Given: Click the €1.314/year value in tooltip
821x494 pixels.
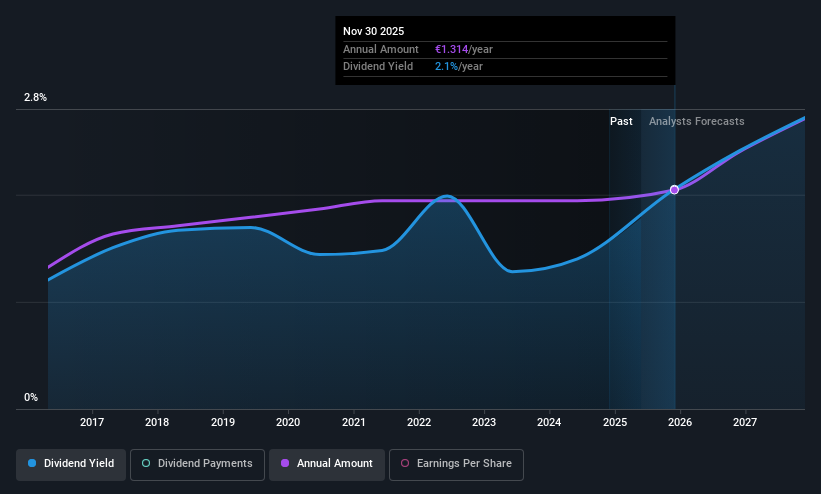Looking at the screenshot, I should (x=463, y=49).
